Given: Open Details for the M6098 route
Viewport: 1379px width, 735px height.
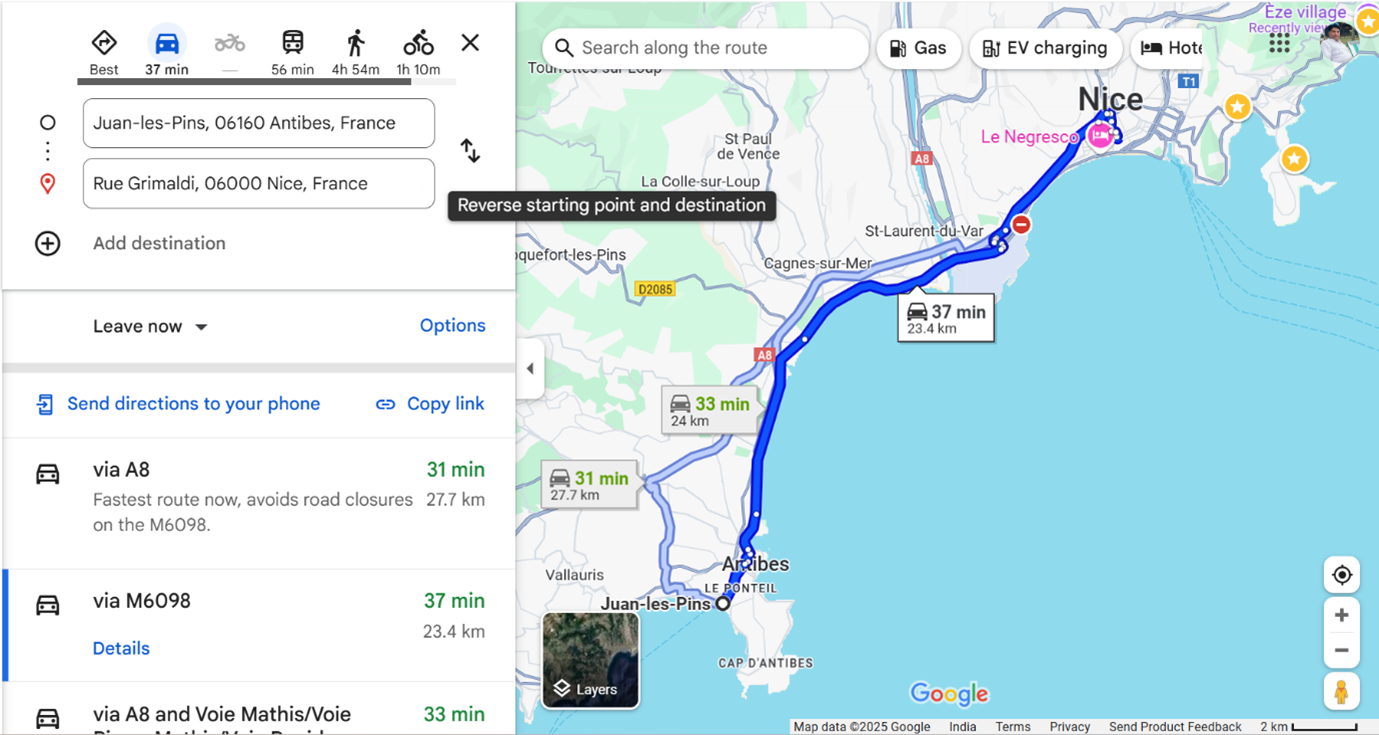Looking at the screenshot, I should (x=121, y=648).
